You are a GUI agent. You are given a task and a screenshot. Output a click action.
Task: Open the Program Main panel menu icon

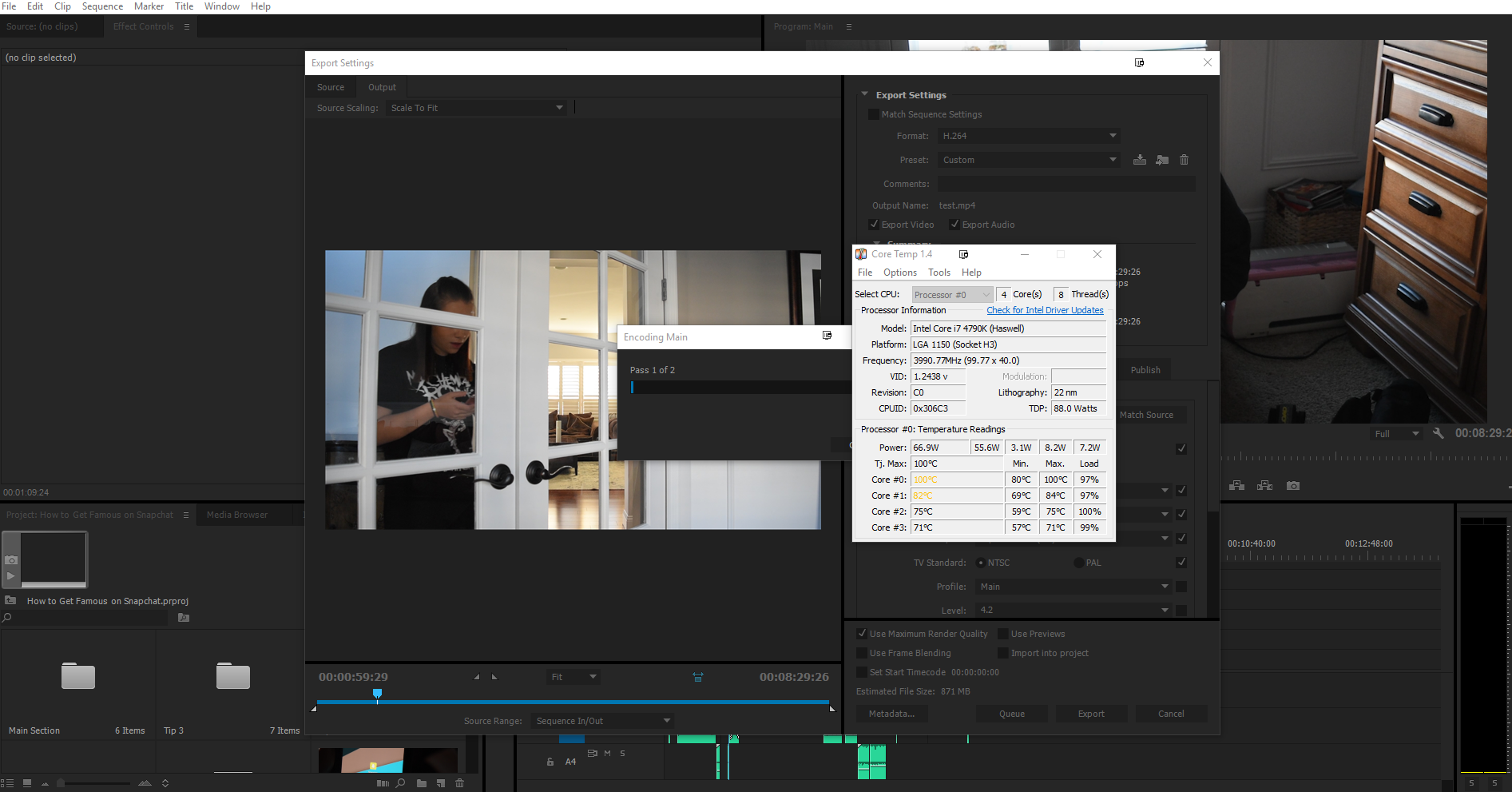pyautogui.click(x=849, y=26)
